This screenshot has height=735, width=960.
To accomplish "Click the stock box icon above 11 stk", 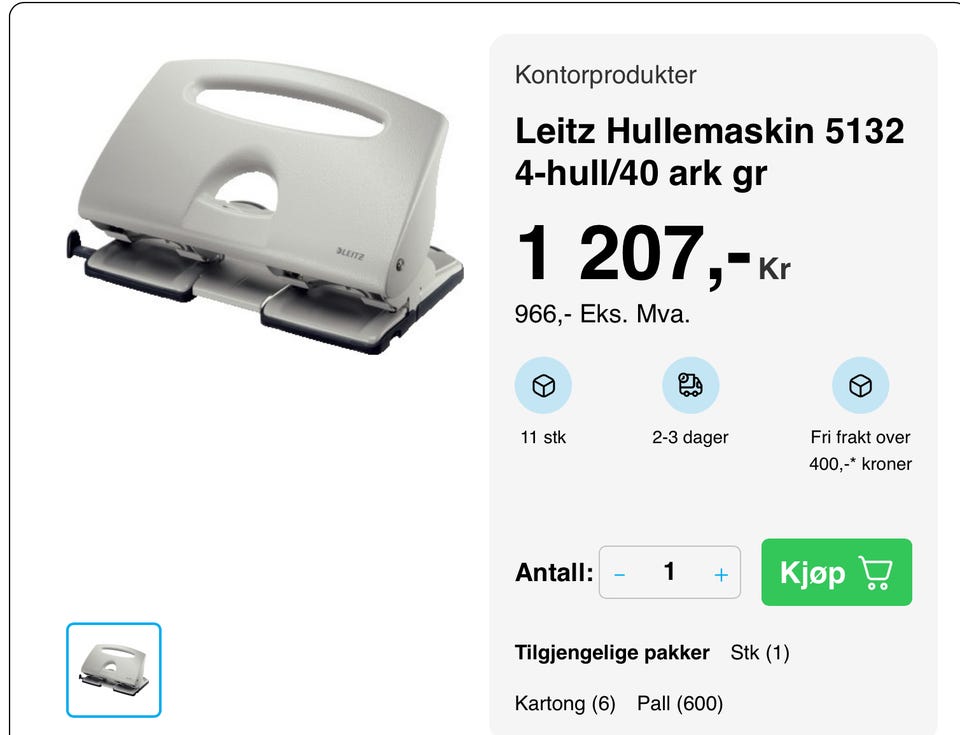I will [x=543, y=385].
